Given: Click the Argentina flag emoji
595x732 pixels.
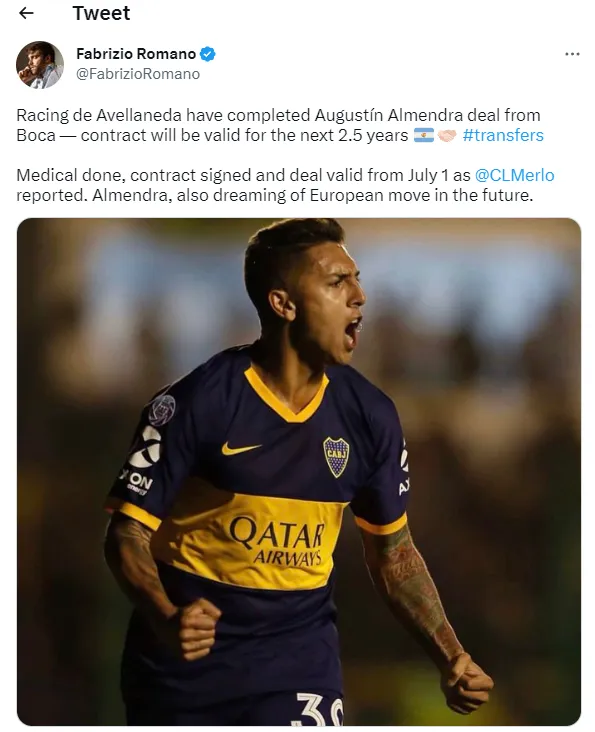Looking at the screenshot, I should coord(424,135).
